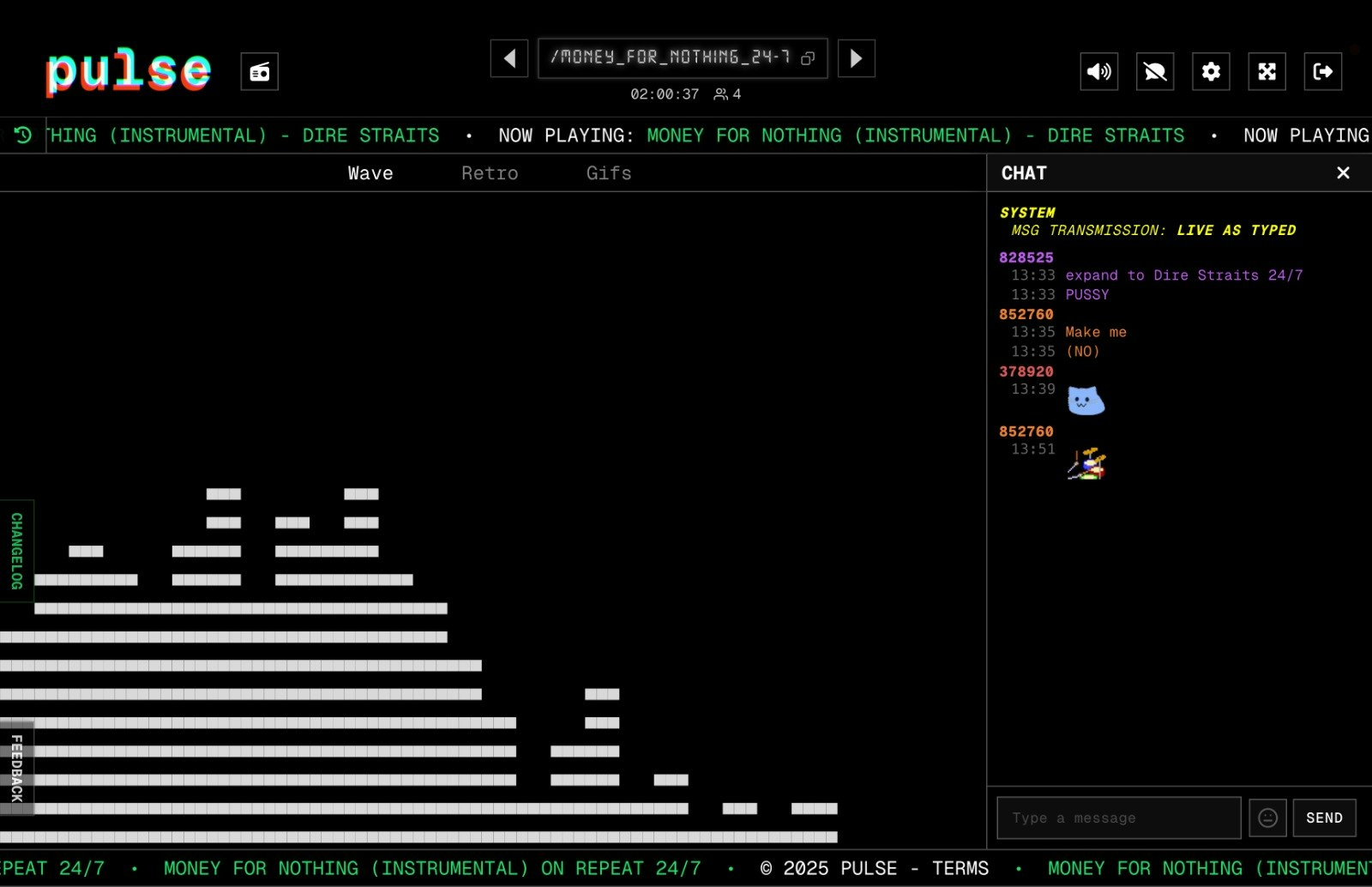1372x887 pixels.
Task: Open the emoji picker beside the message box
Action: point(1267,818)
